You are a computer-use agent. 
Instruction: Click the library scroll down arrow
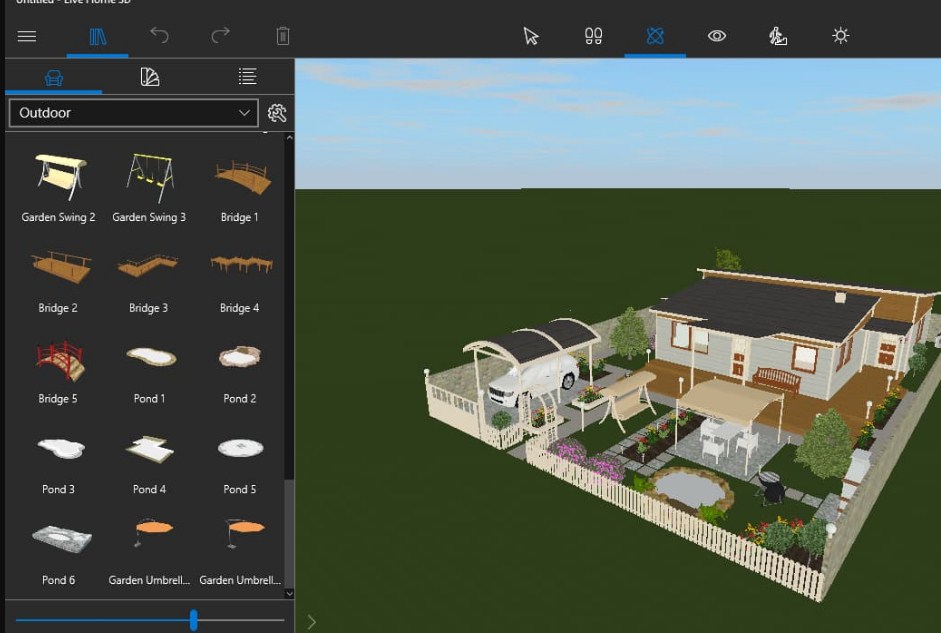[x=289, y=593]
